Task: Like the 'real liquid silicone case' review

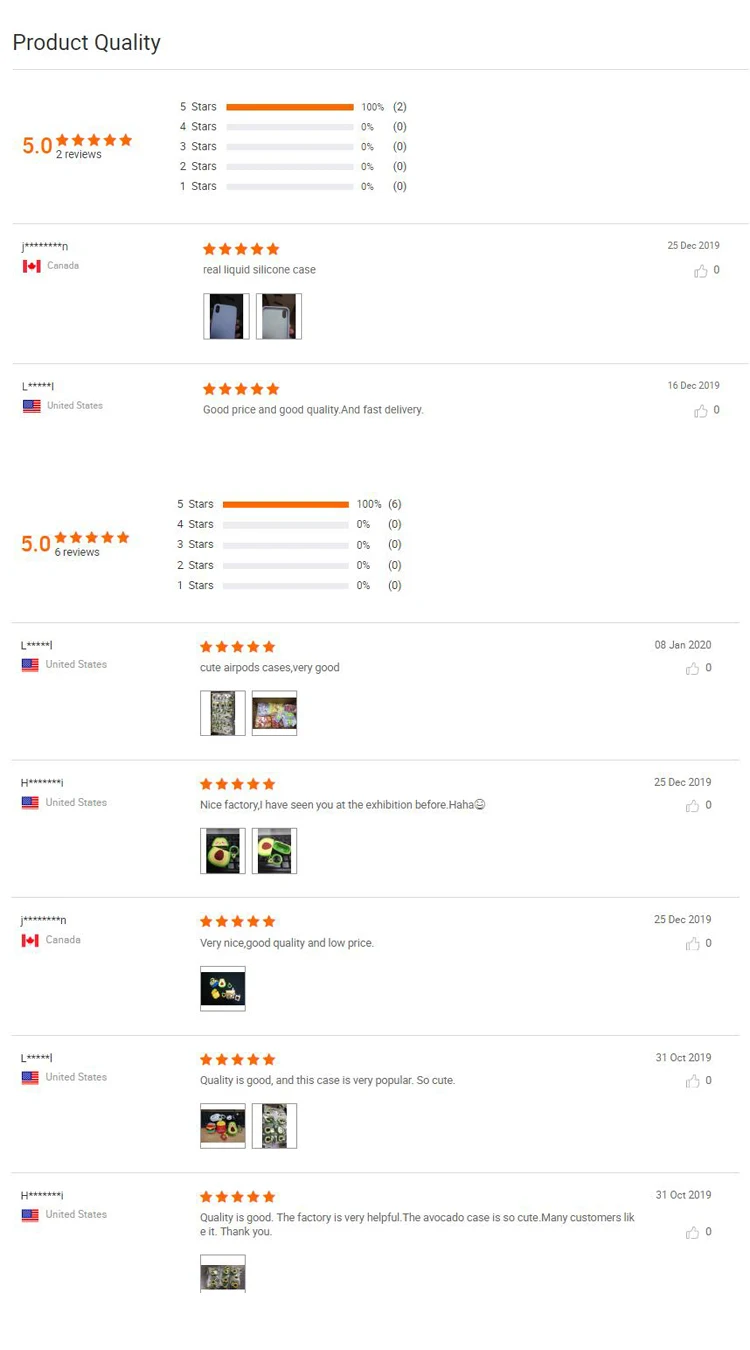Action: (x=700, y=271)
